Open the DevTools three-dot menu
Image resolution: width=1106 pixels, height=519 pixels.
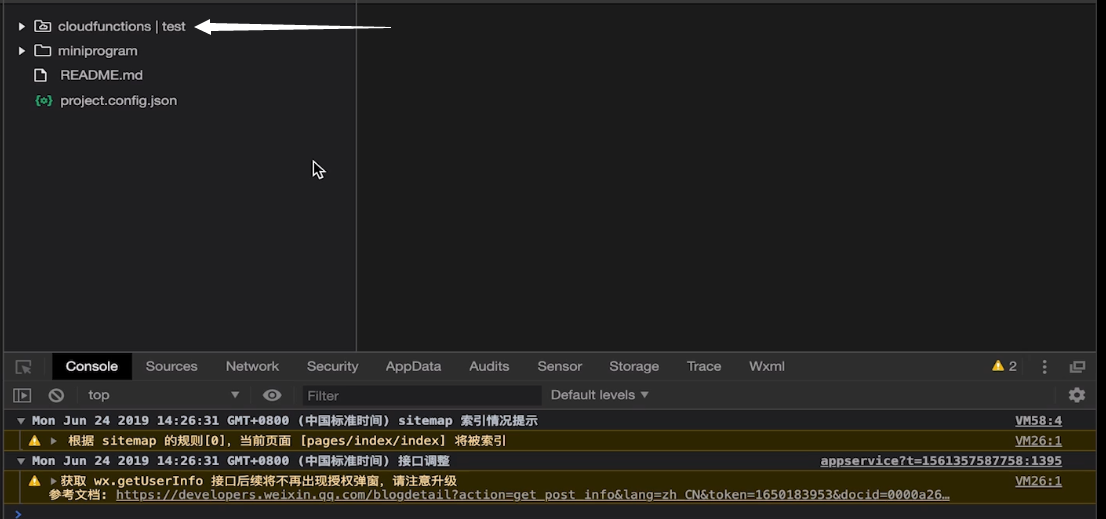(x=1045, y=367)
